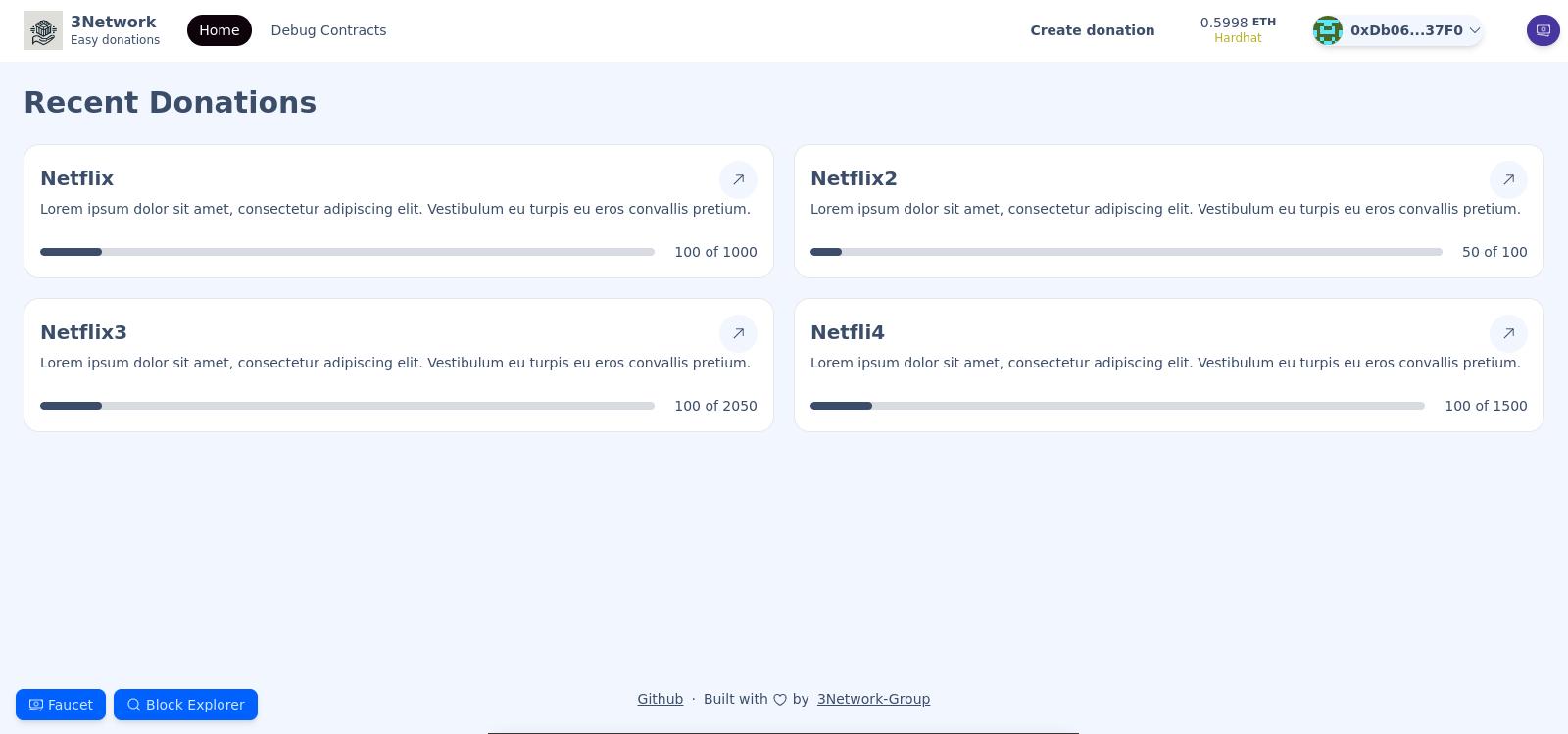
Task: Click the Netfli4 donation progress bar
Action: pyautogui.click(x=1117, y=406)
